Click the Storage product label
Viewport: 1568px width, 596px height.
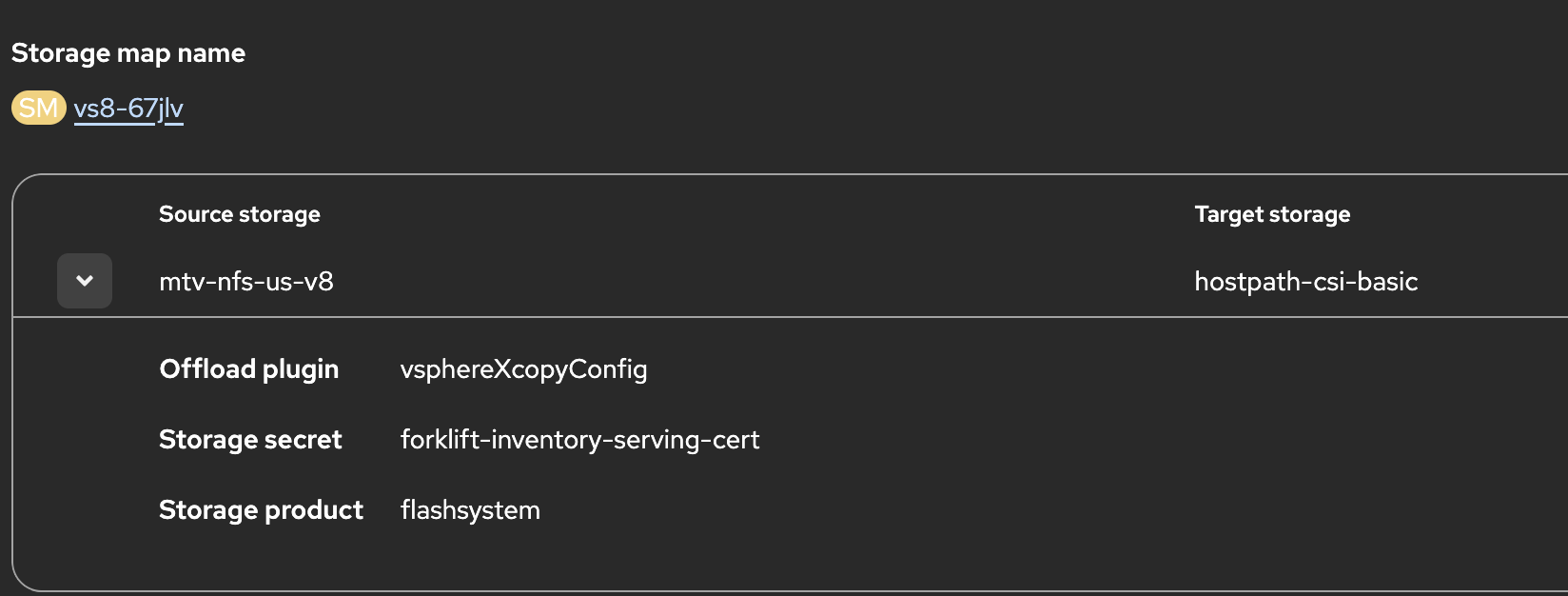[261, 510]
